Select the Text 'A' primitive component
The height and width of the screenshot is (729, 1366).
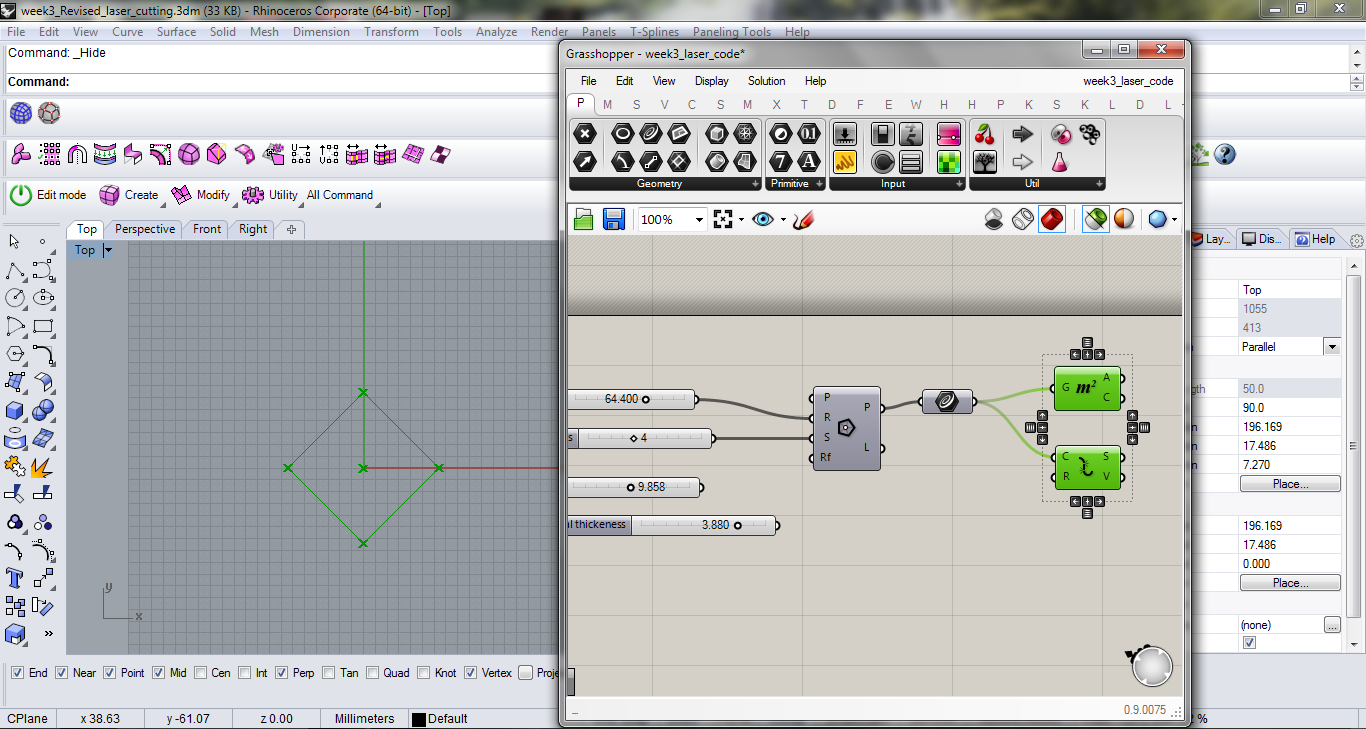coord(809,161)
